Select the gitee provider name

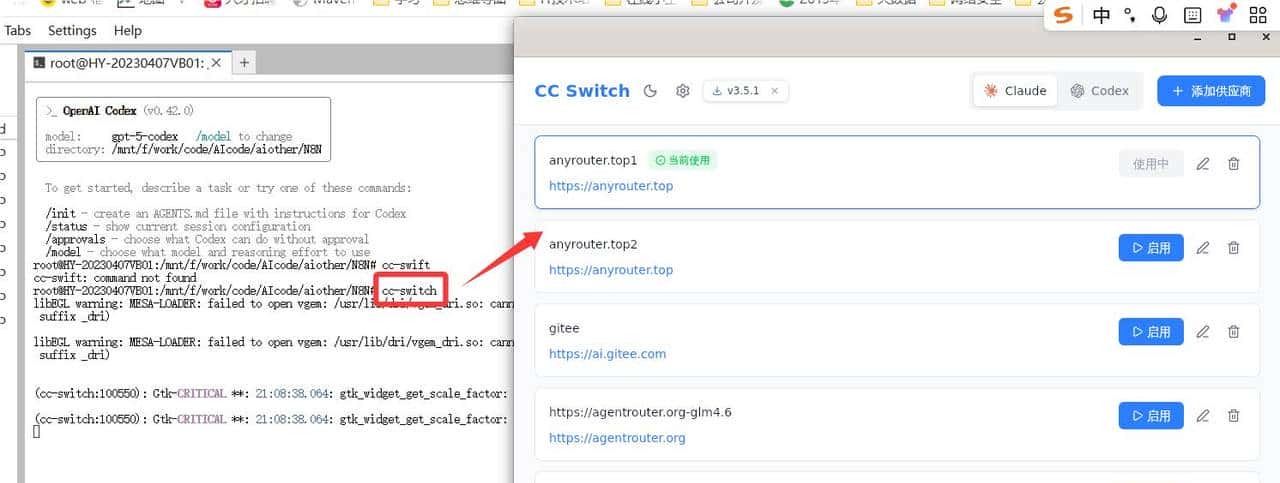(564, 328)
